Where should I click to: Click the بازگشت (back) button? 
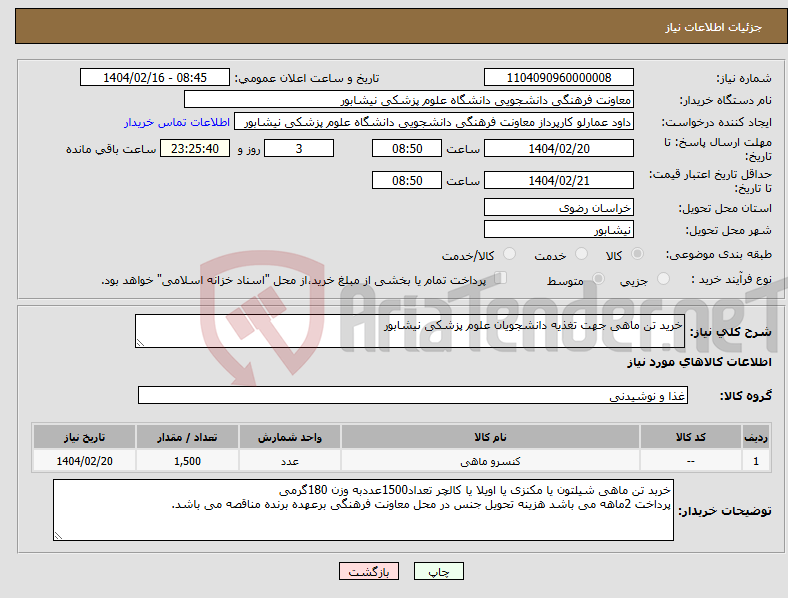pos(369,571)
